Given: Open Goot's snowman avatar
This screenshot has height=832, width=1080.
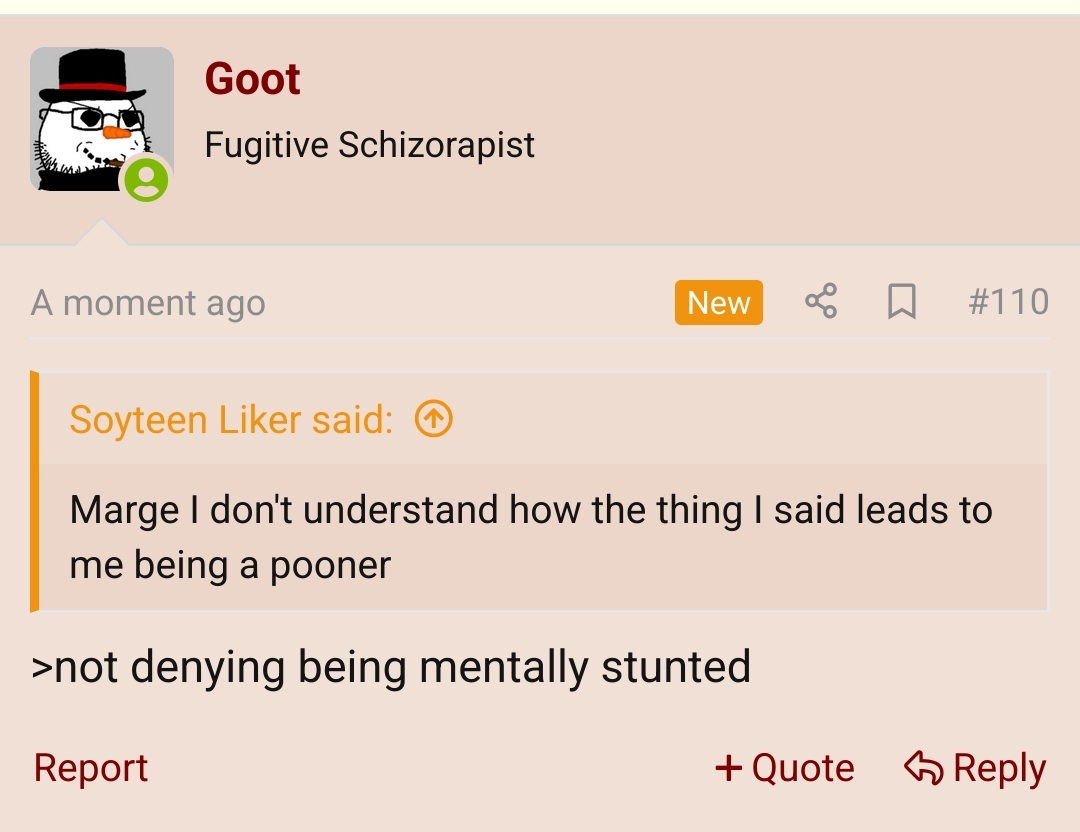Looking at the screenshot, I should click(x=102, y=119).
